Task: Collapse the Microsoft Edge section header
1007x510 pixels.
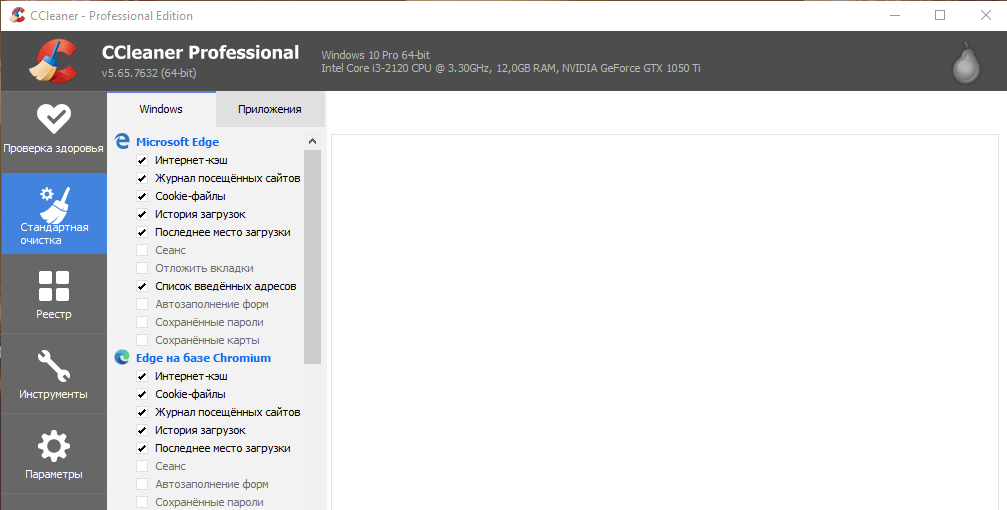Action: coord(177,142)
